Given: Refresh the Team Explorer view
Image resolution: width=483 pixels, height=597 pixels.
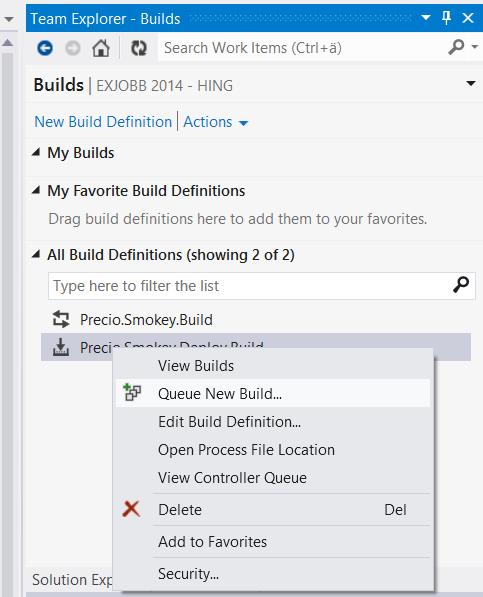Looking at the screenshot, I should (139, 48).
